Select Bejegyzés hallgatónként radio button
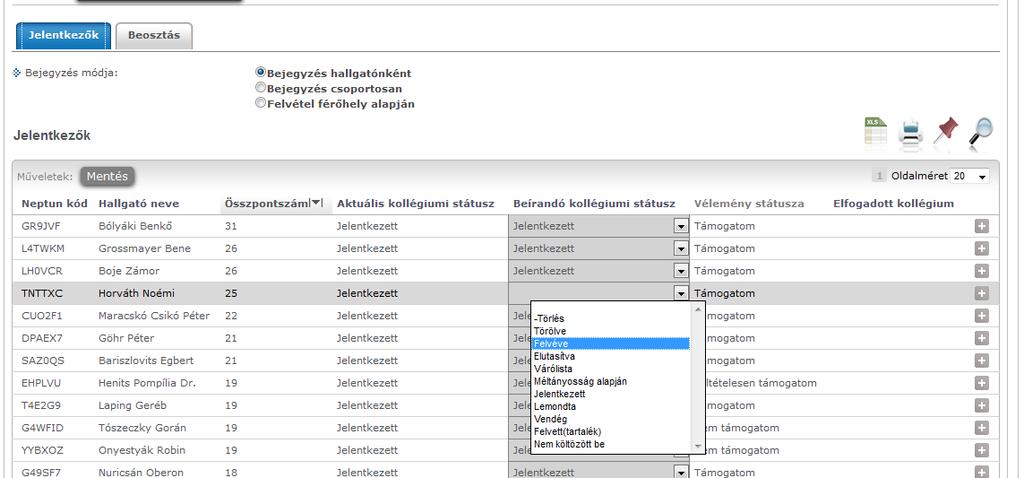 [x=261, y=72]
